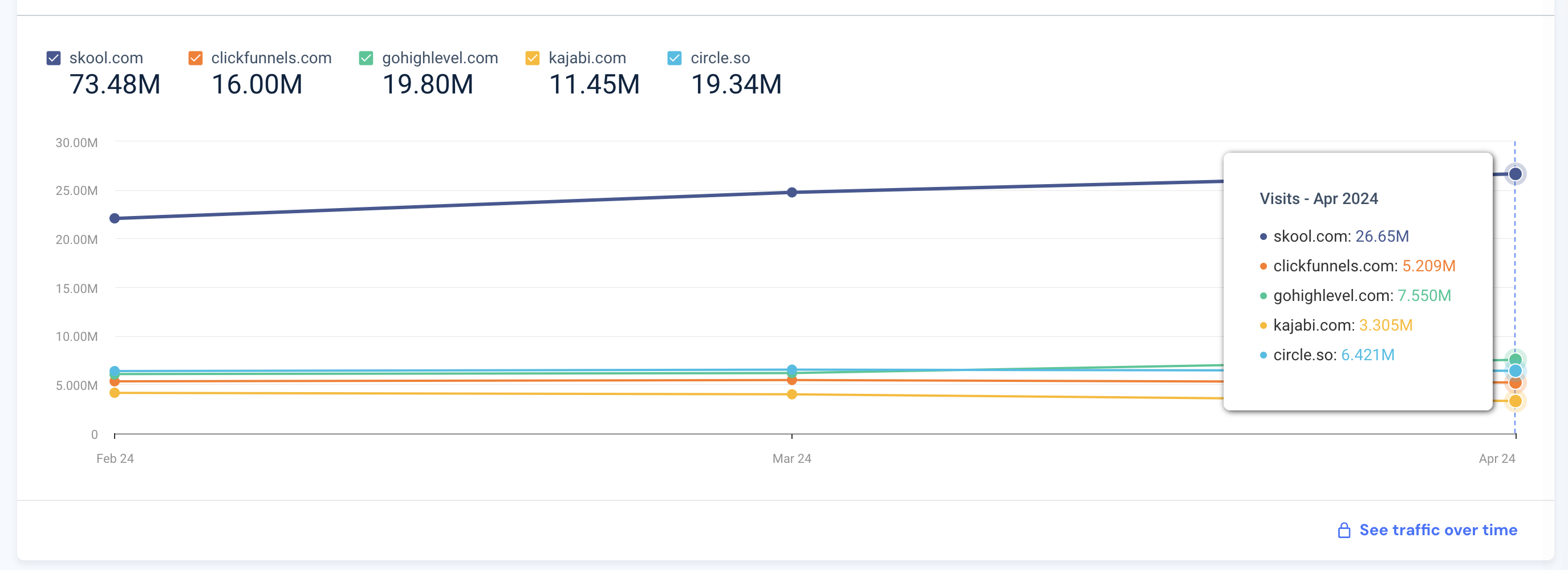Toggle the clickfunnels.com series checkbox
The width and height of the screenshot is (1568, 570).
point(196,58)
